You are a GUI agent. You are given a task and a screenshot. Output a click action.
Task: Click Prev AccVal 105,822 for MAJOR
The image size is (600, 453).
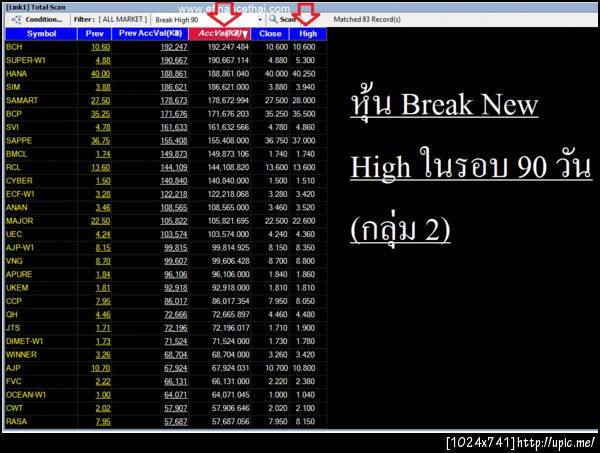point(174,221)
